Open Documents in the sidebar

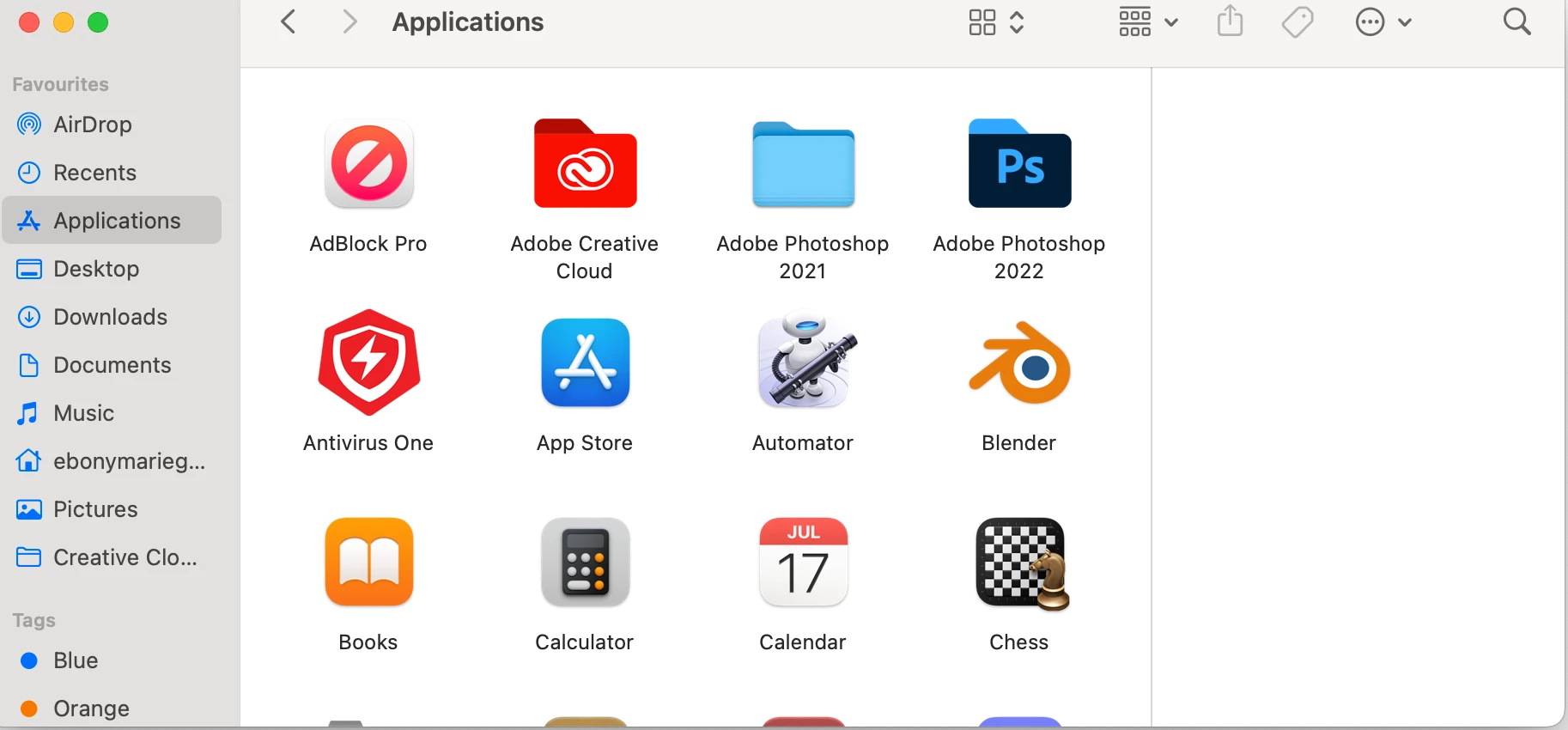(x=112, y=365)
